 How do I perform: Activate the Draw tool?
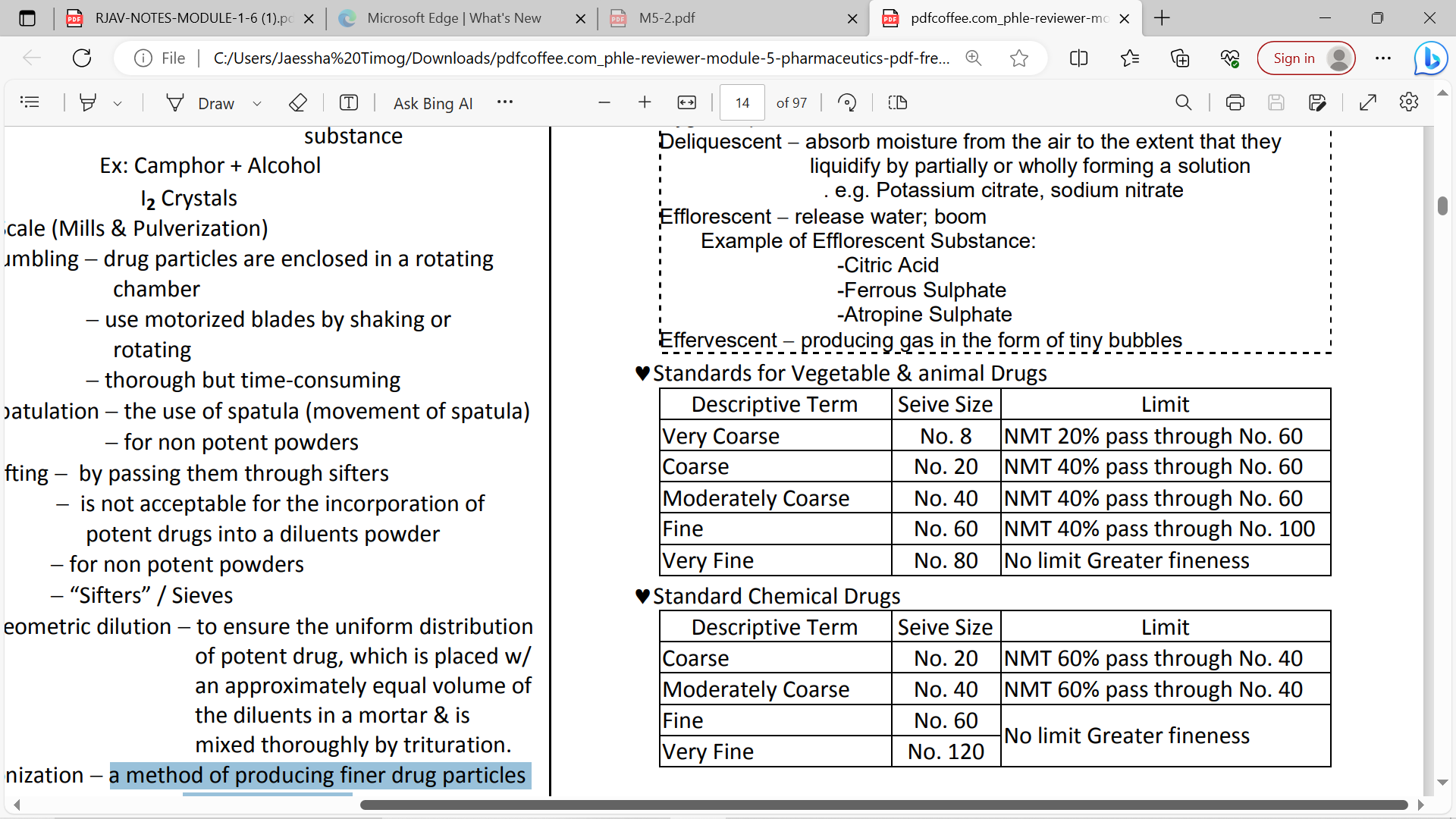(x=201, y=103)
